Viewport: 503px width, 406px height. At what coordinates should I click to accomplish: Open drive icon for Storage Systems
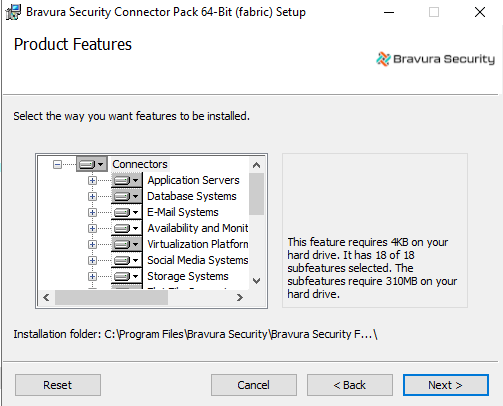tap(127, 276)
